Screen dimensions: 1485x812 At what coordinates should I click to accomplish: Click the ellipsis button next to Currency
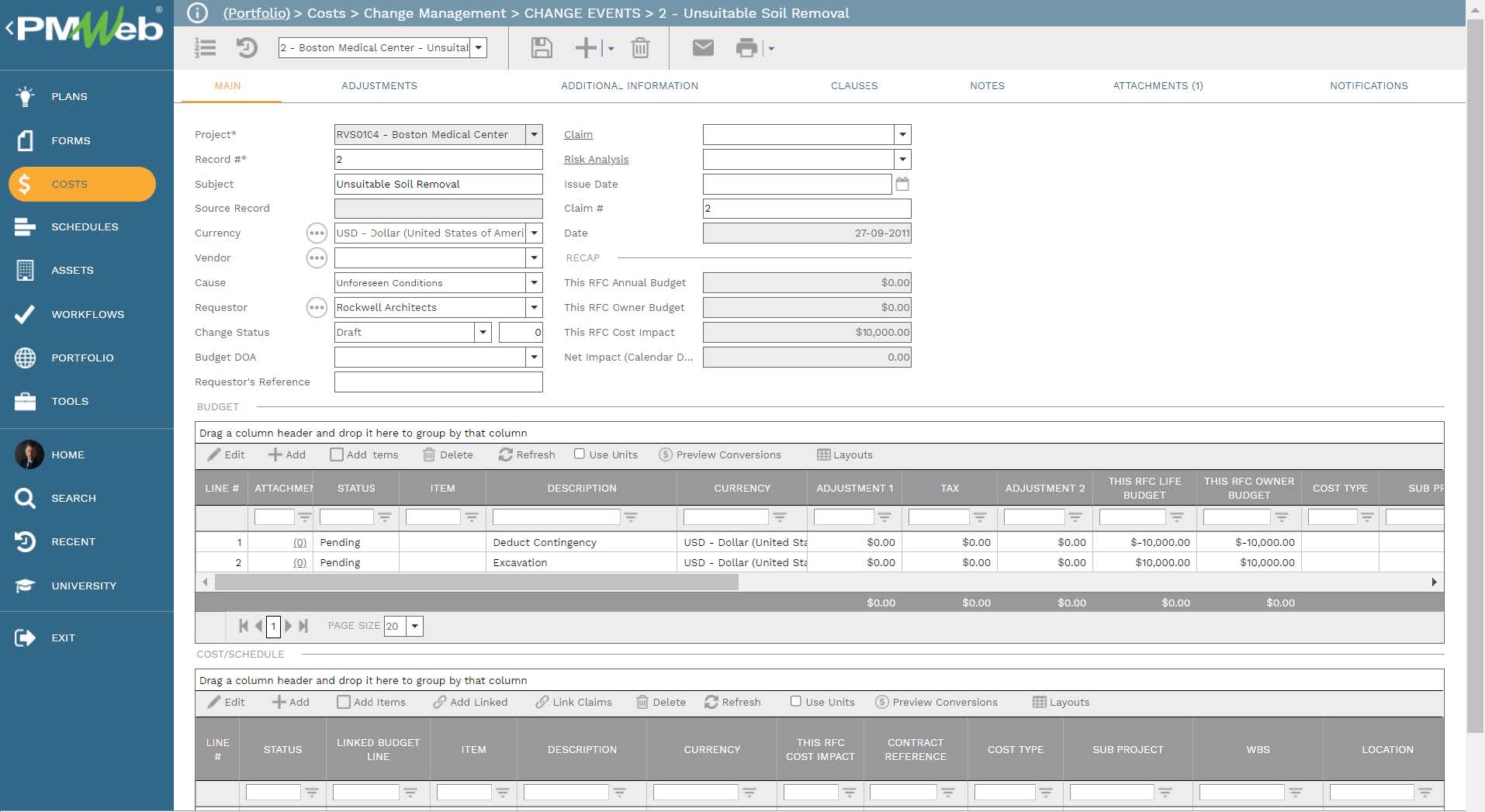317,233
